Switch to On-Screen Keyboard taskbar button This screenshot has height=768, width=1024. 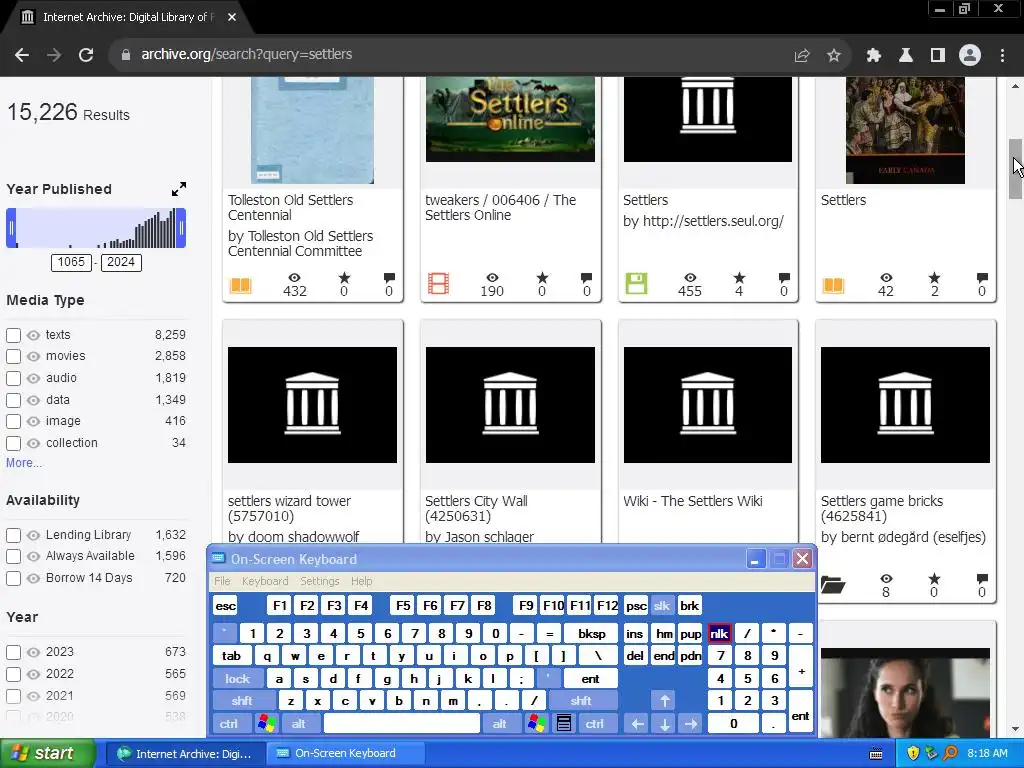tap(346, 754)
